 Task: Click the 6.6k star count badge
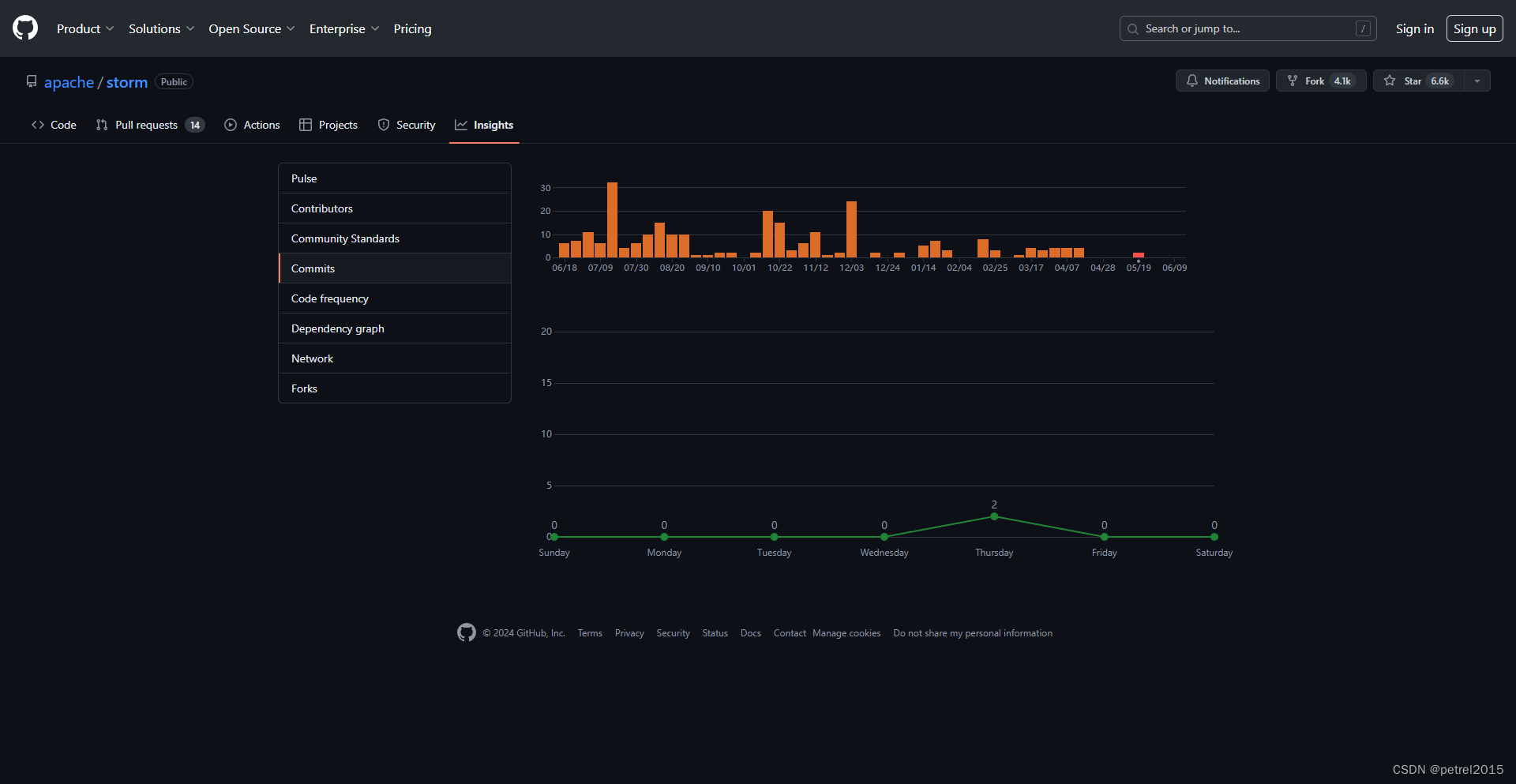point(1440,81)
